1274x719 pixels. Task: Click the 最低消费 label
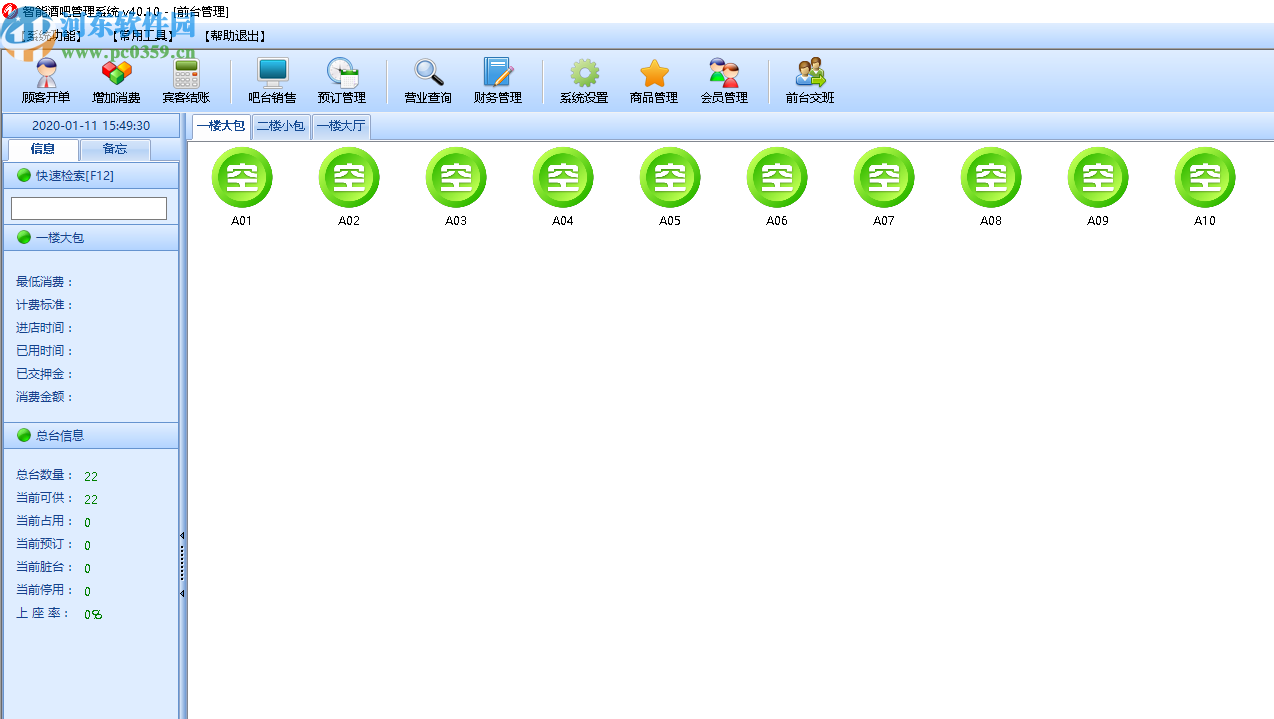pos(45,282)
